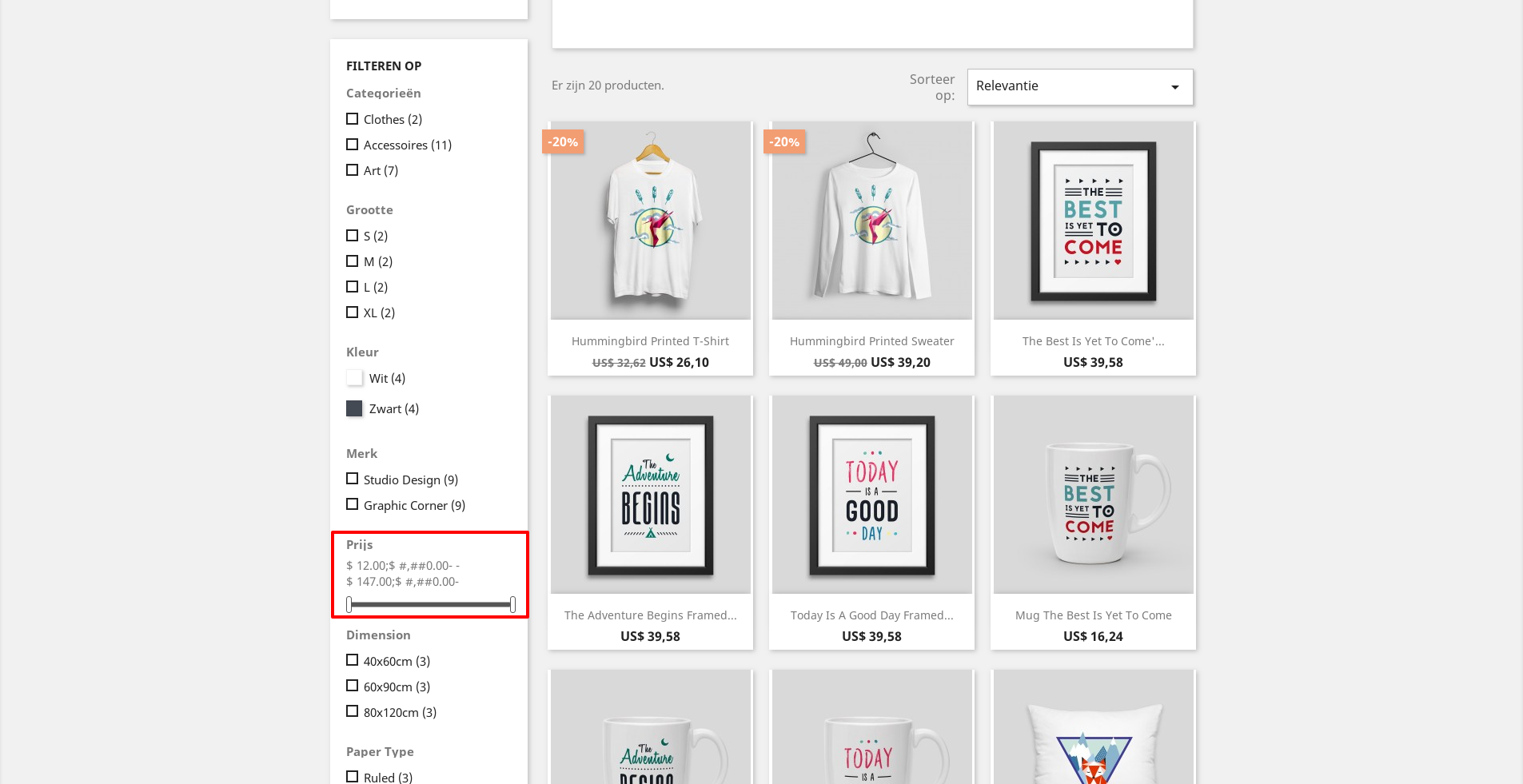Tick the size L checkbox

[x=352, y=287]
